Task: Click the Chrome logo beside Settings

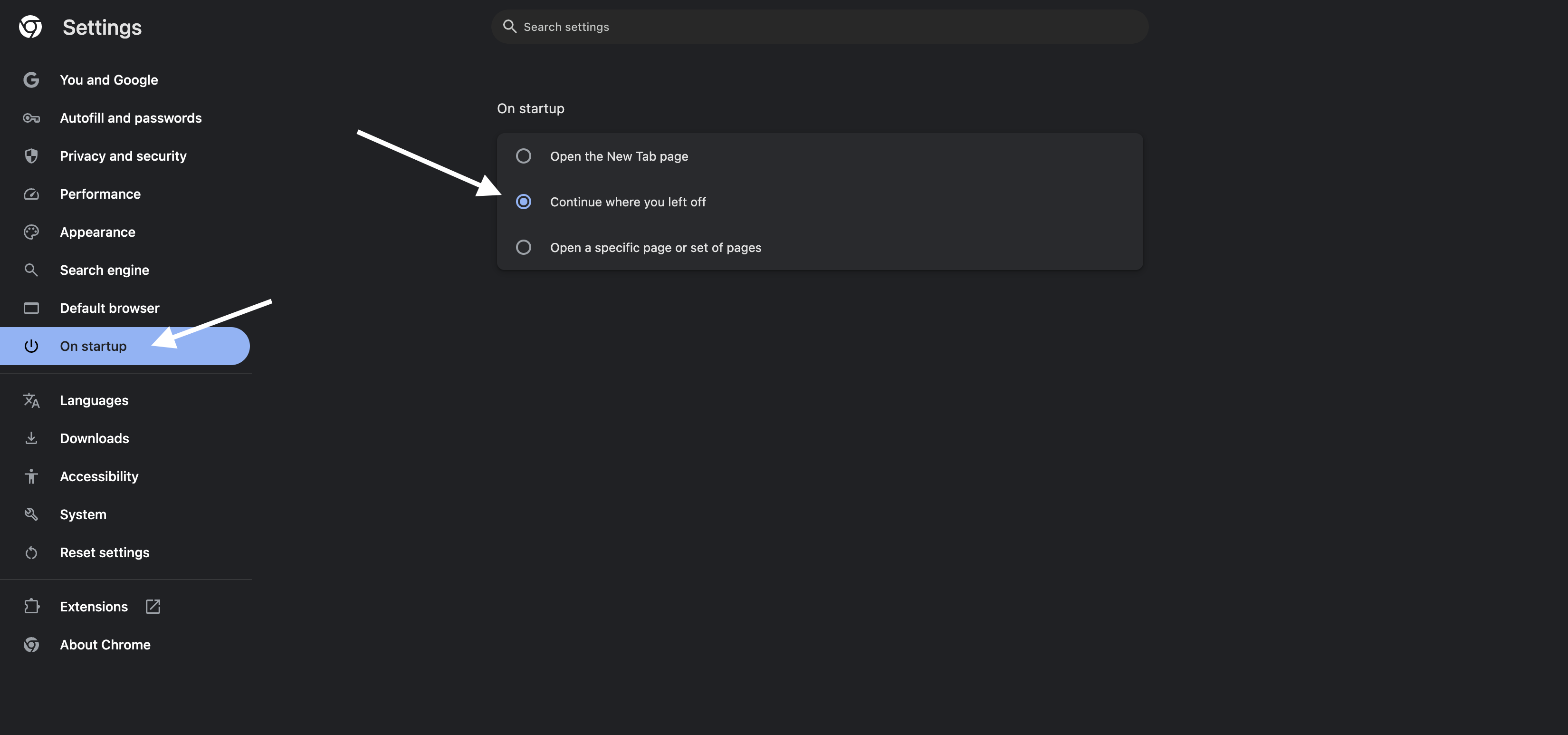Action: pos(30,27)
